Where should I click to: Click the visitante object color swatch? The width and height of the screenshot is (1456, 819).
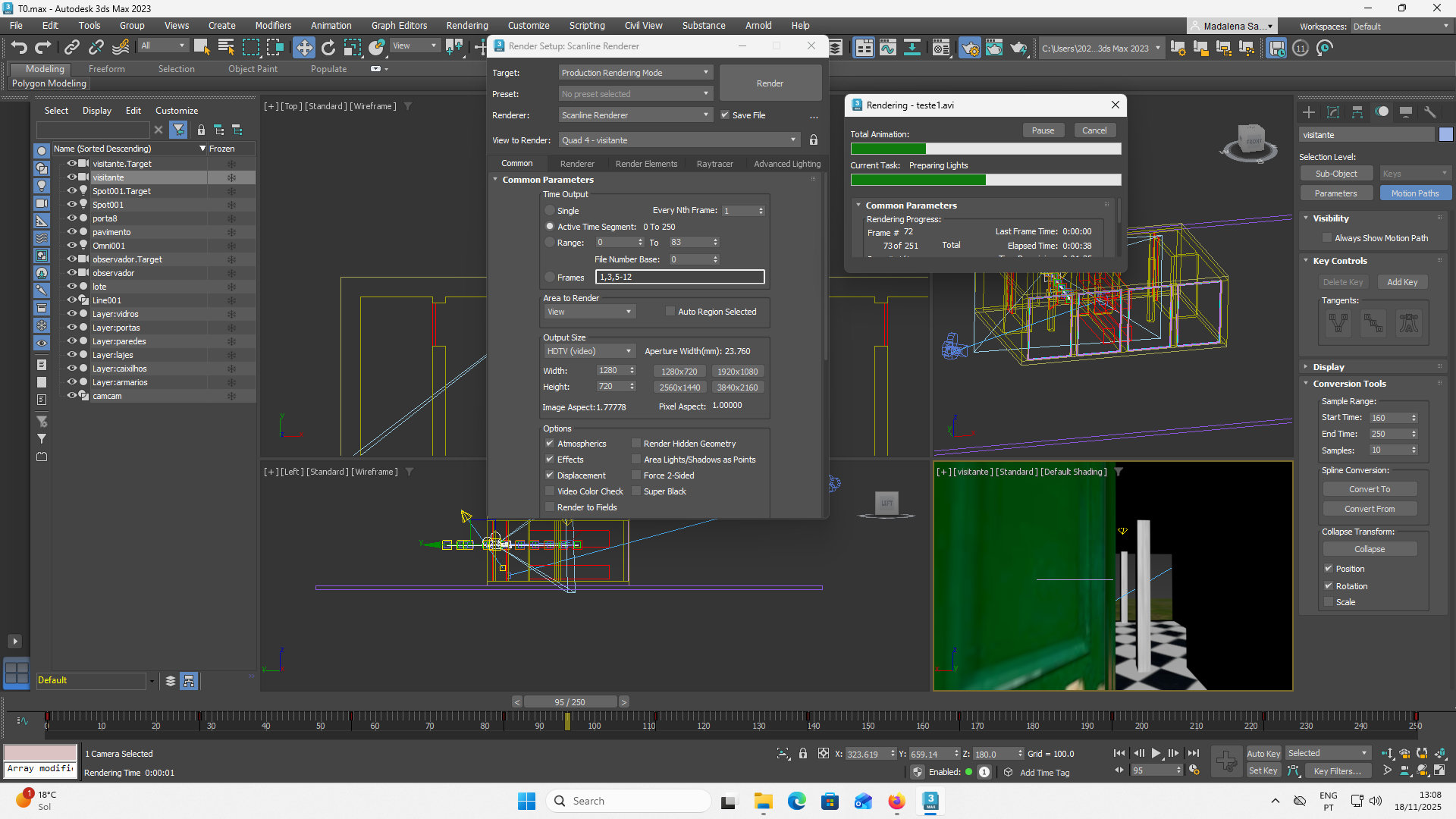(1445, 135)
